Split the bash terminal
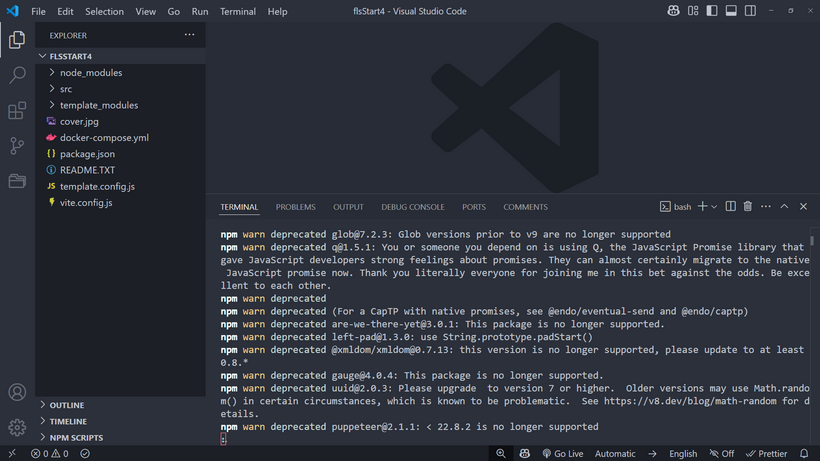Image resolution: width=820 pixels, height=461 pixels. [731, 206]
